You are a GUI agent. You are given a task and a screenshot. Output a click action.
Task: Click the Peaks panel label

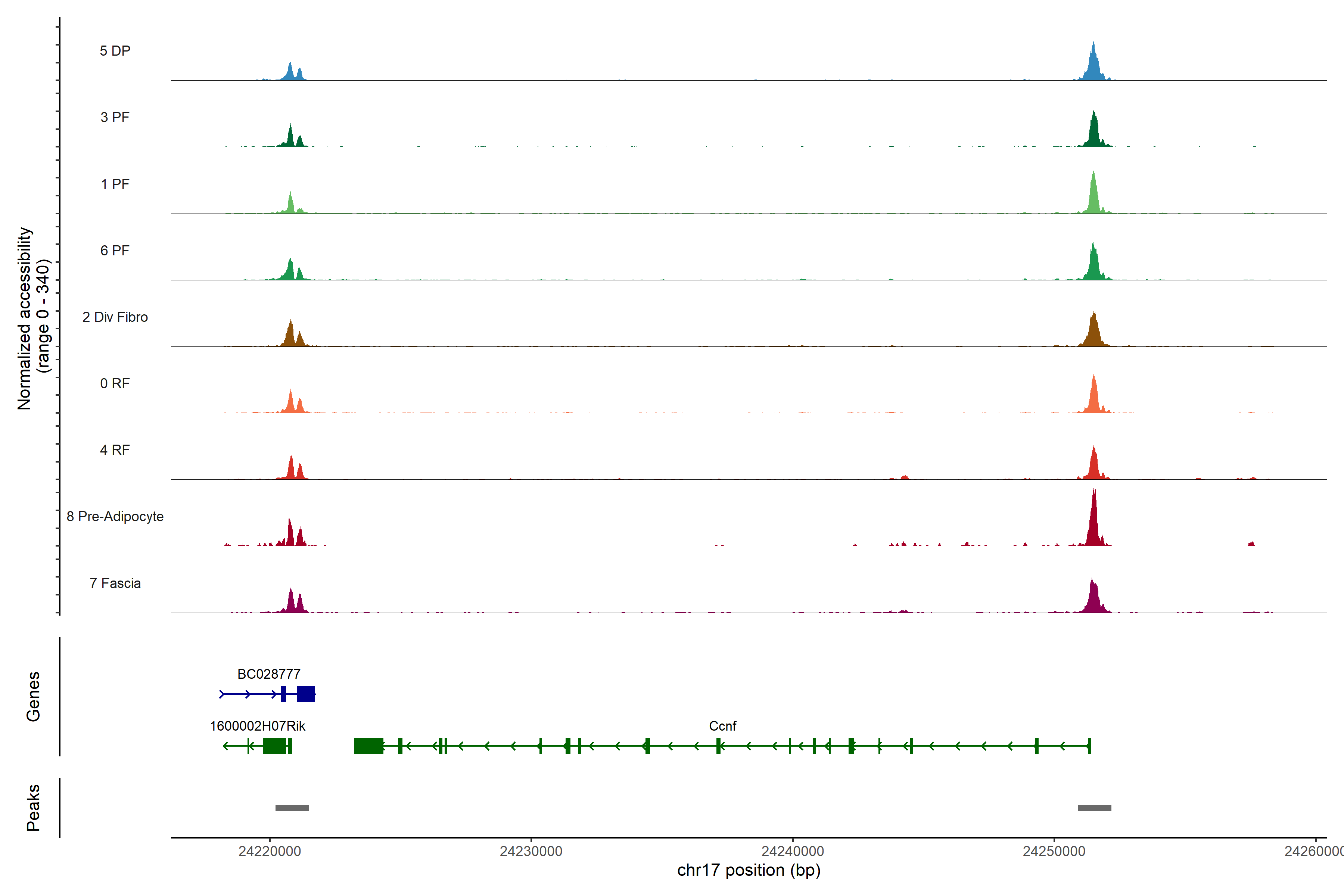pyautogui.click(x=33, y=808)
